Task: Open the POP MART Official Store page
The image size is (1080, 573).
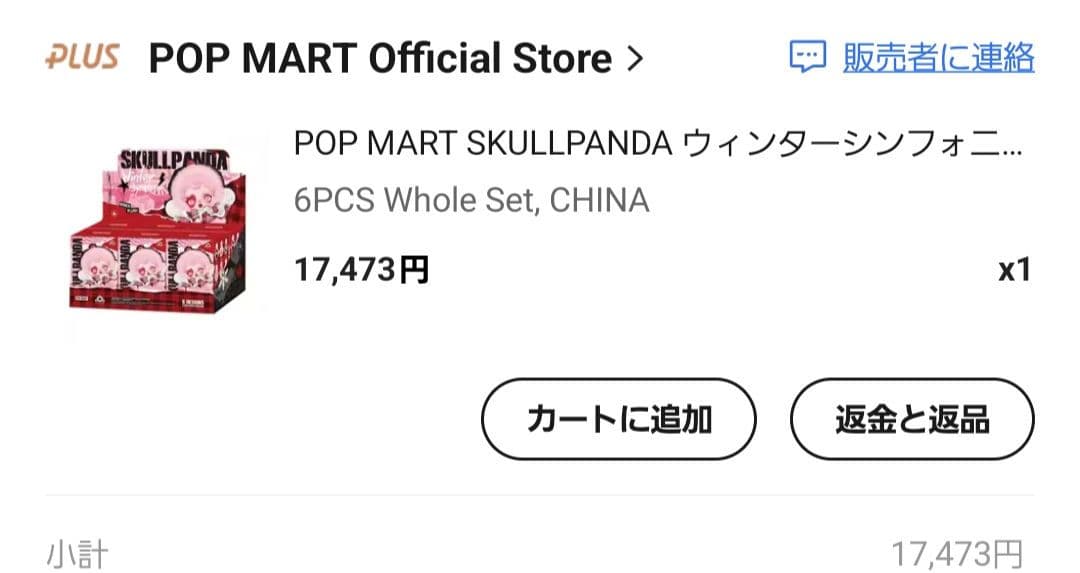Action: tap(380, 58)
